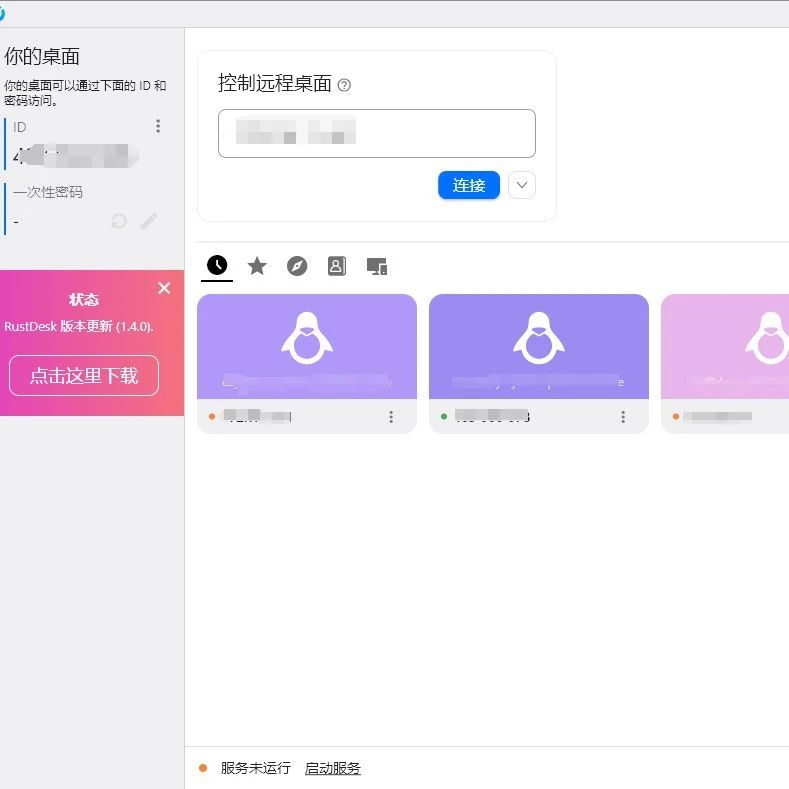Refresh the one-time password
Viewport: 789px width, 789px height.
[x=119, y=221]
